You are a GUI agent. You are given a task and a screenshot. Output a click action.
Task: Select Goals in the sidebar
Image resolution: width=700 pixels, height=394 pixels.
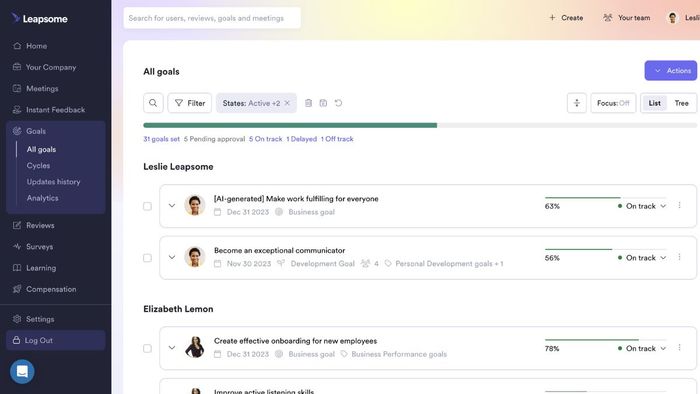coord(29,131)
